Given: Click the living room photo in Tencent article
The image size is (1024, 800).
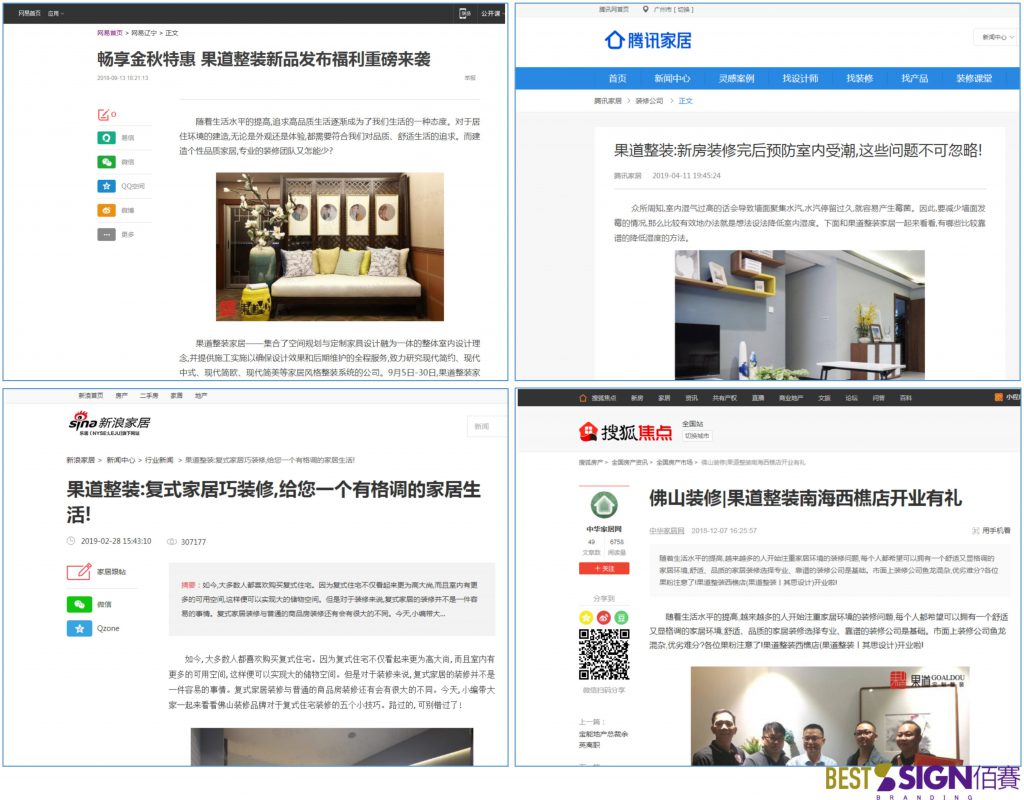Looking at the screenshot, I should pyautogui.click(x=799, y=315).
